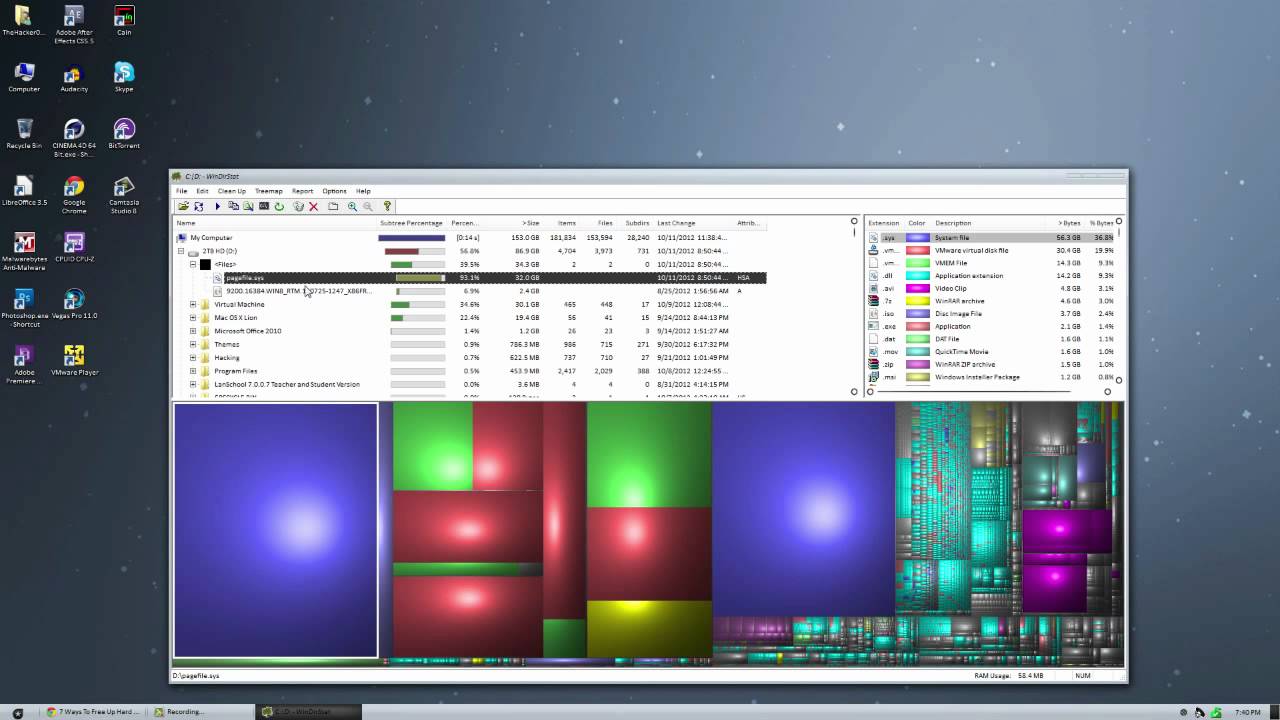The width and height of the screenshot is (1280, 720).
Task: Click the taskbar clock showing 7:40 PM
Action: 1247,712
